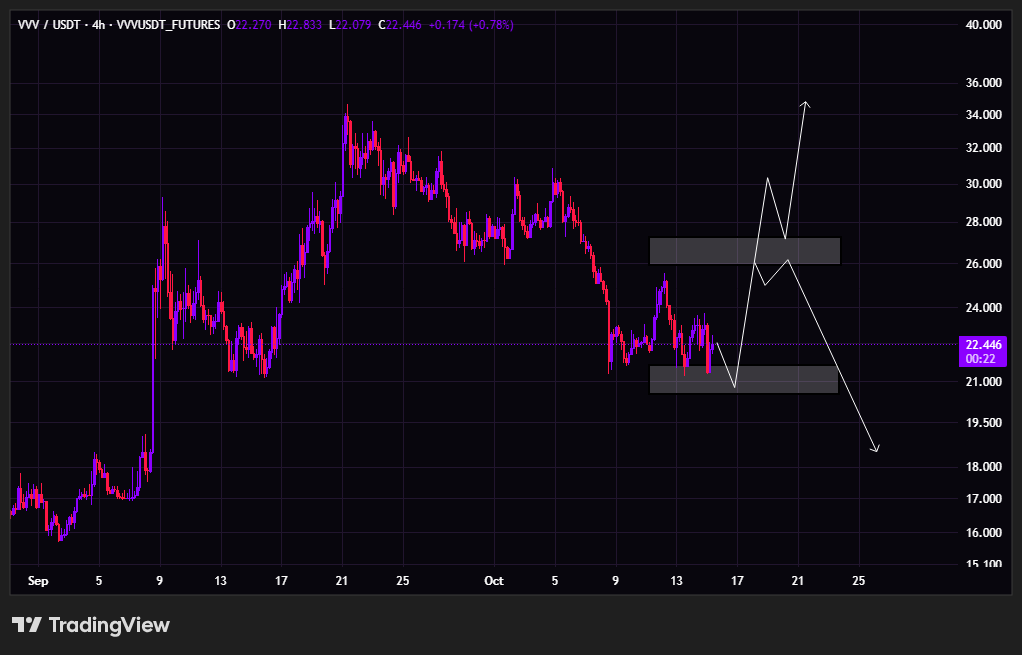The width and height of the screenshot is (1022, 655).
Task: Click the VVV / USDT symbol title
Action: [48, 25]
